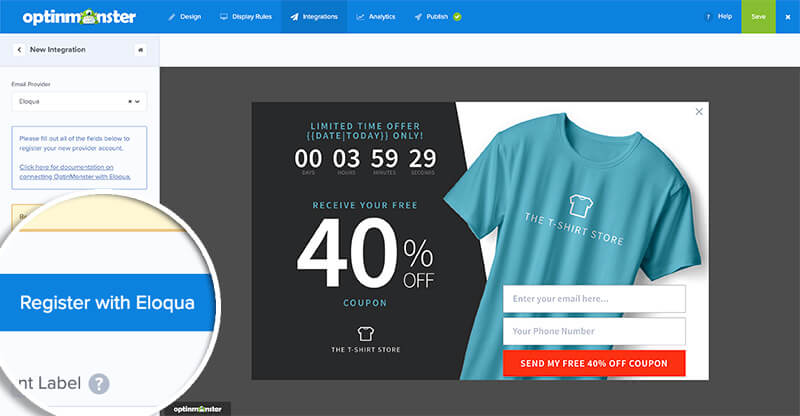
Task: Clear the Eloqua provider selection
Action: (130, 102)
